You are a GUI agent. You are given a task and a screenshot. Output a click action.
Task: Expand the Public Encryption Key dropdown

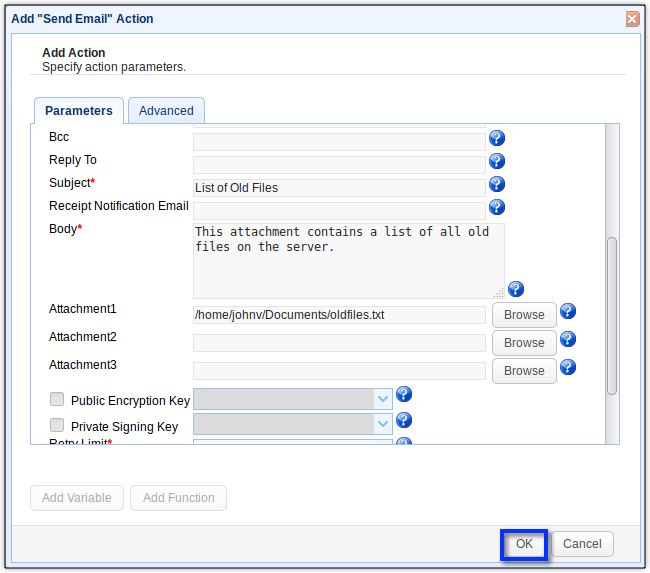[x=383, y=399]
